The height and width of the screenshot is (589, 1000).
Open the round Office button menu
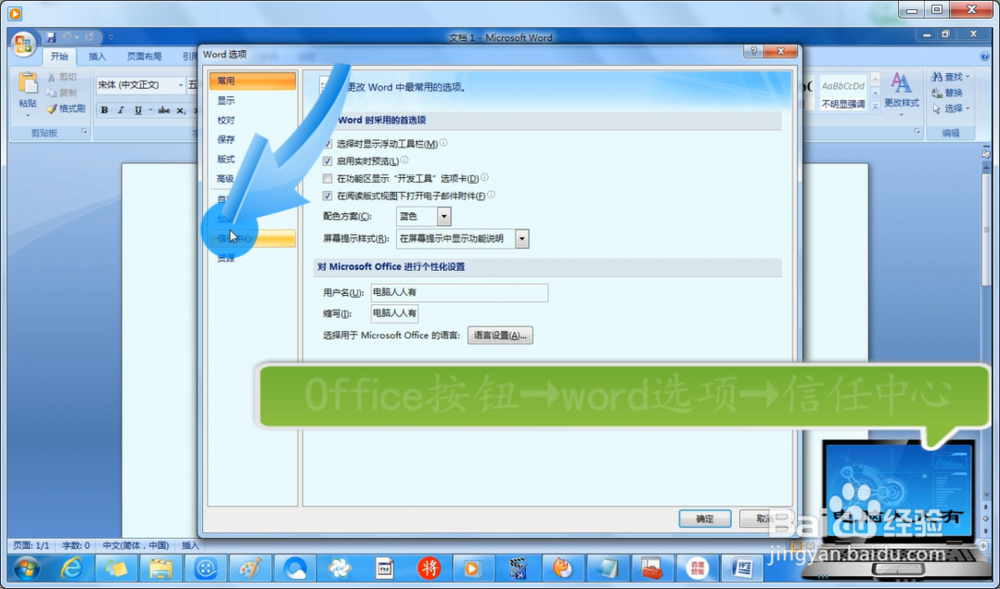point(24,44)
